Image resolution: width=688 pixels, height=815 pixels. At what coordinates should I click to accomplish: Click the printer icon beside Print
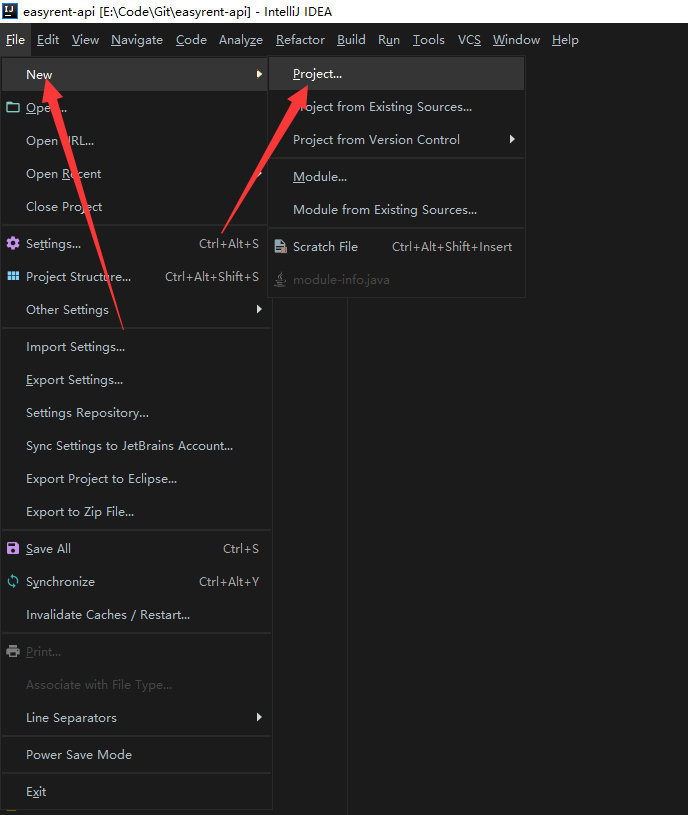pos(13,651)
